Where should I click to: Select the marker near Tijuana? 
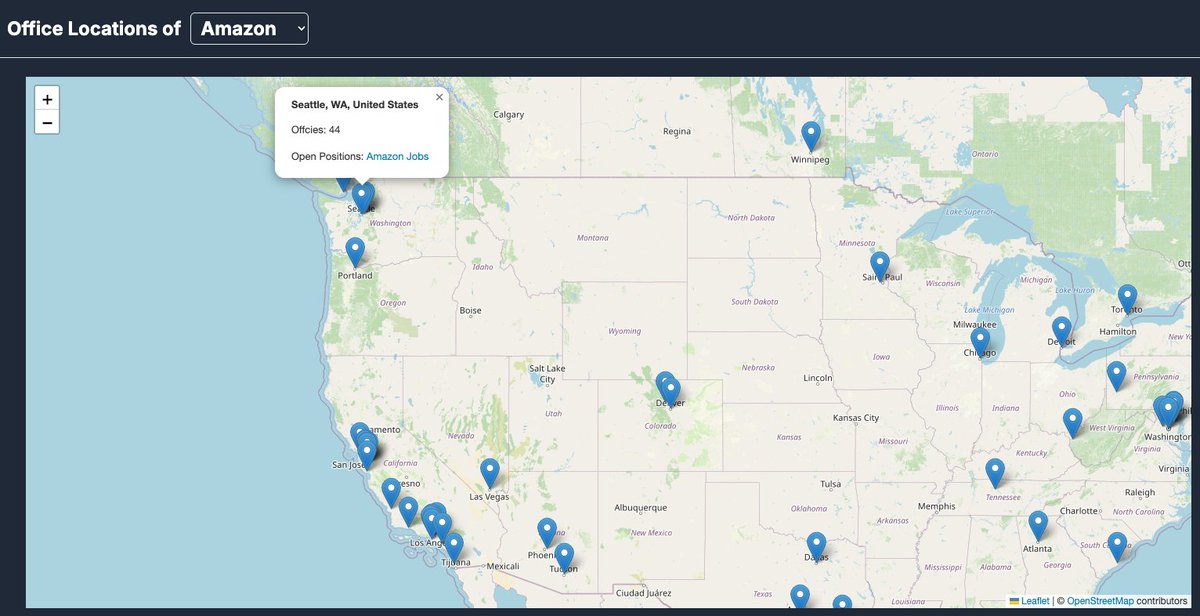point(454,549)
